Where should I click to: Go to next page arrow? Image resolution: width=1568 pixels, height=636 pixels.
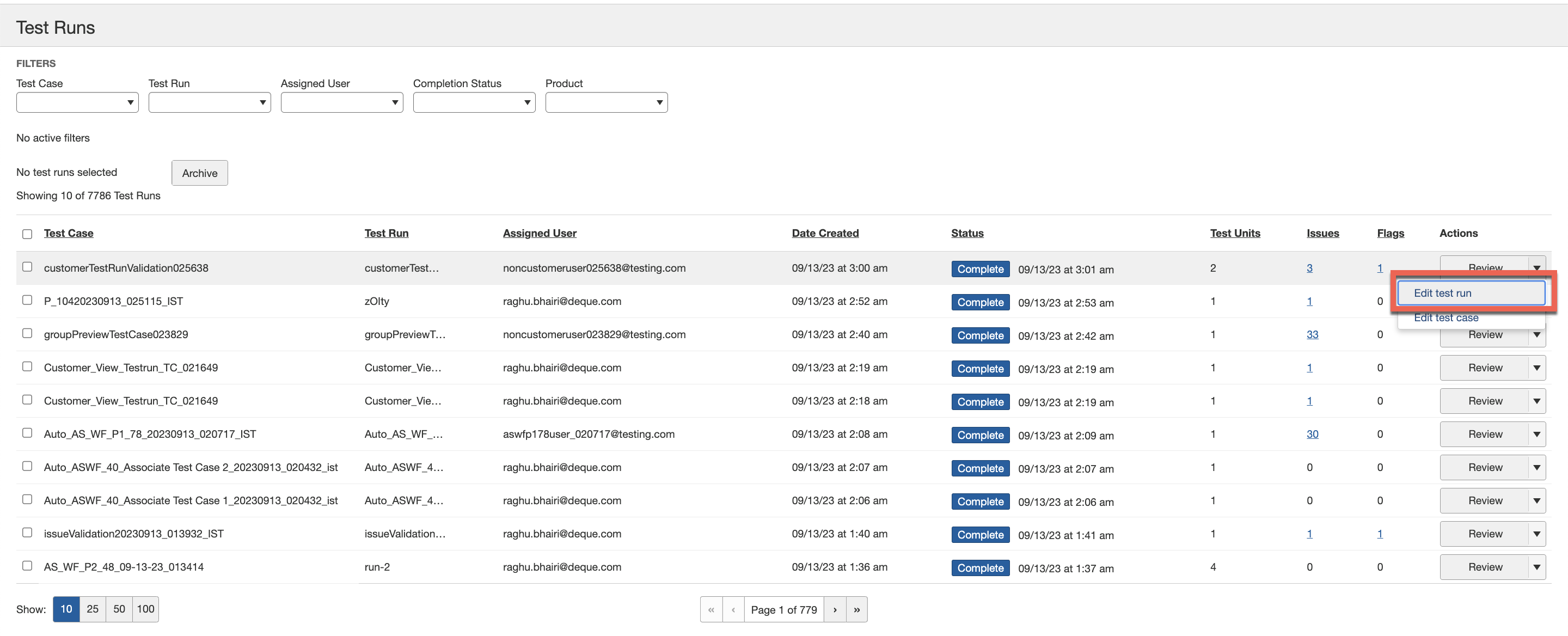click(835, 609)
